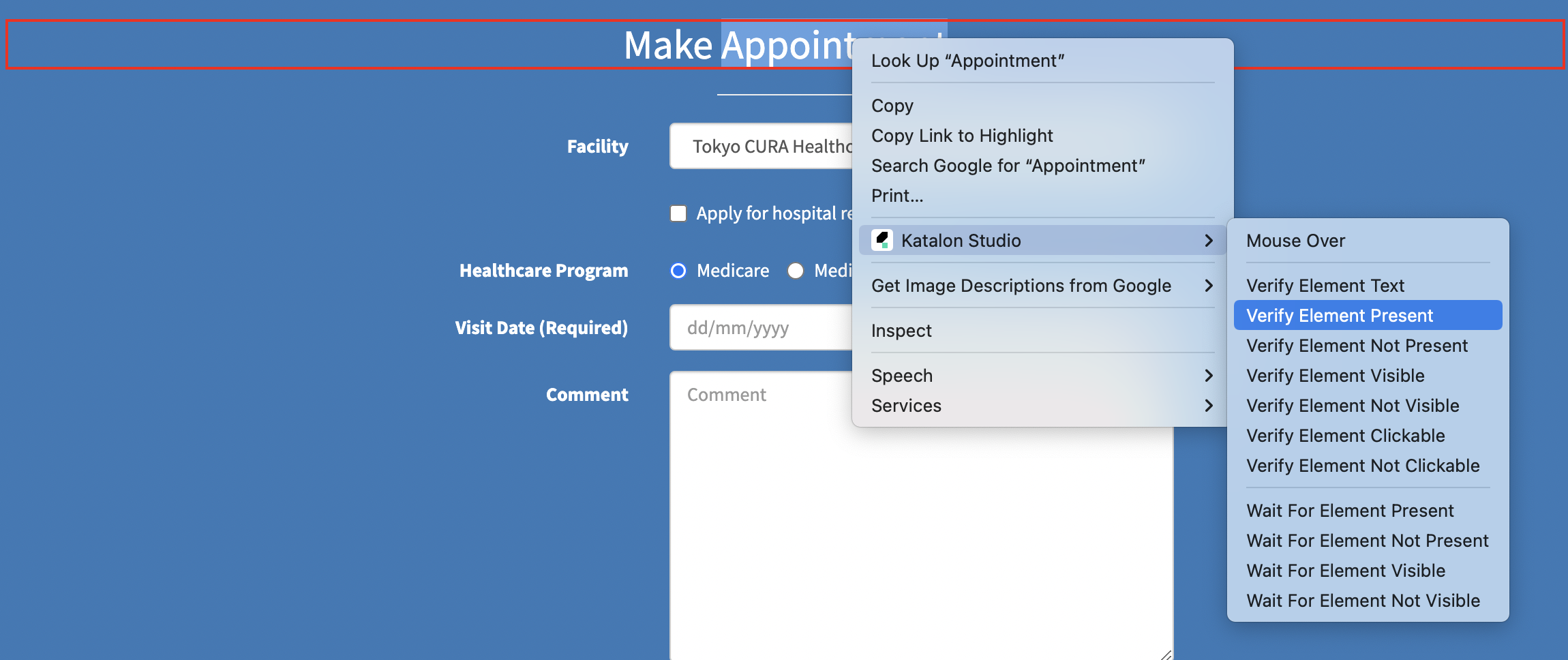Expand the Speech submenu
The height and width of the screenshot is (660, 1568).
tap(901, 375)
